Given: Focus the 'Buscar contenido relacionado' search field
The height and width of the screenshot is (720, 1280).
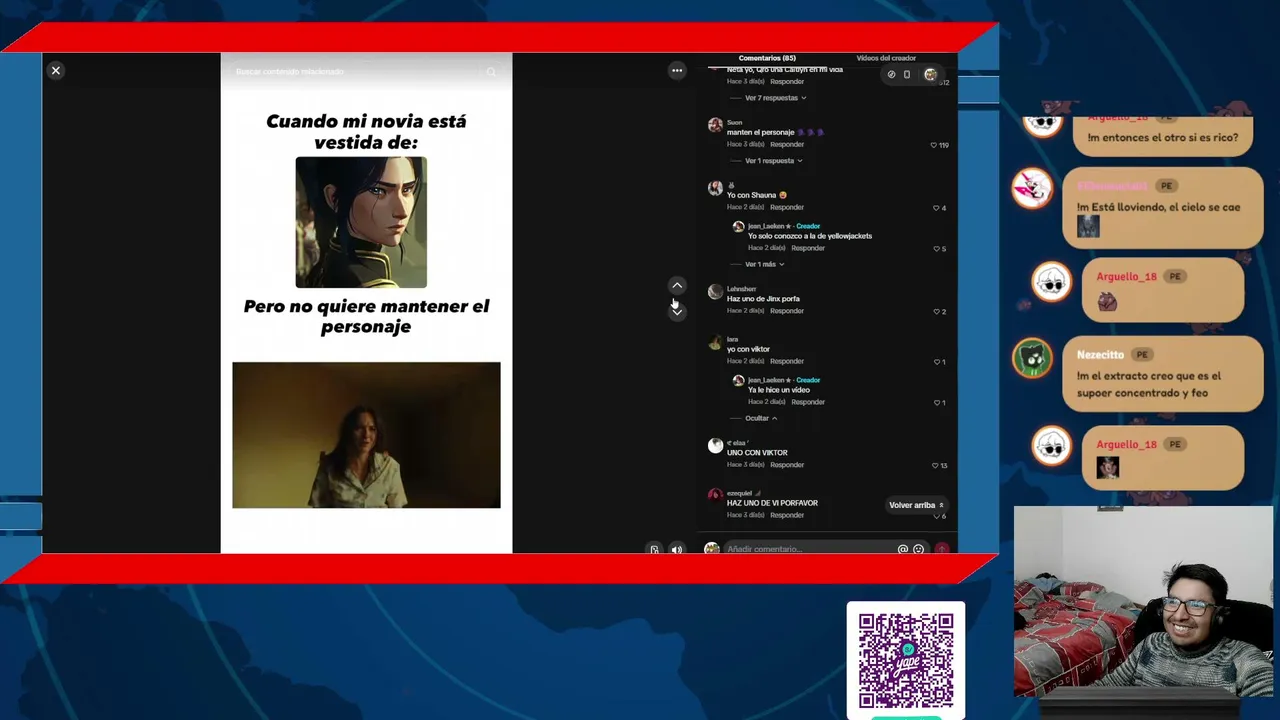Looking at the screenshot, I should pos(366,72).
